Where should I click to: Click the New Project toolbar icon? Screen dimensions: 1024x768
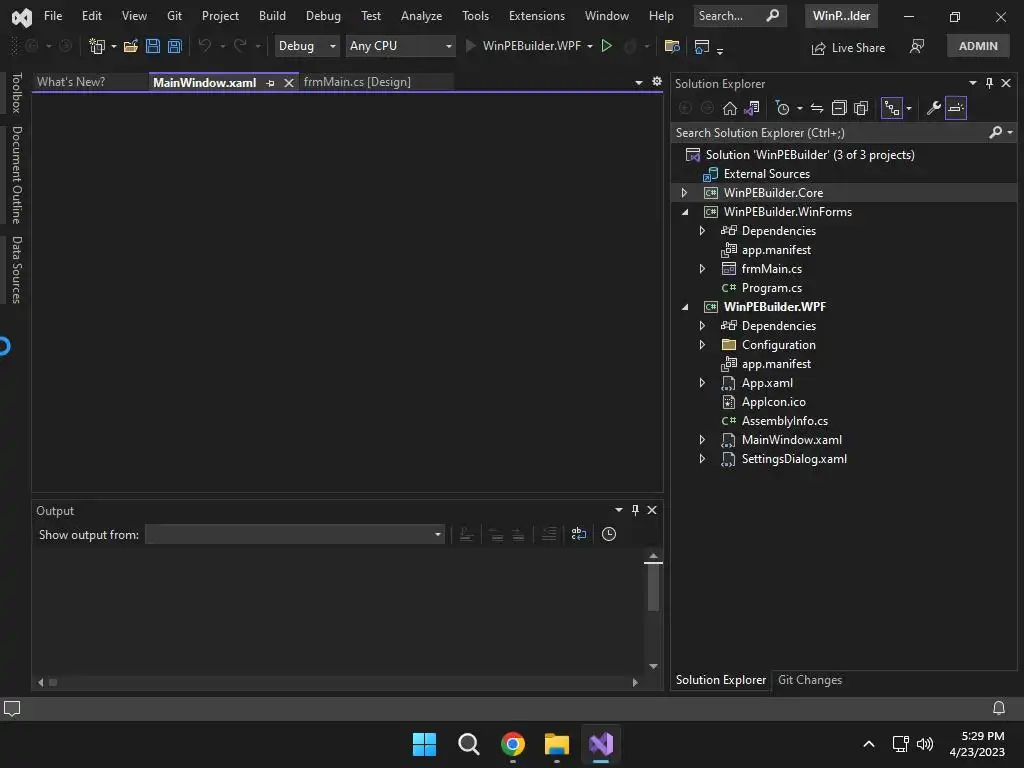point(97,46)
